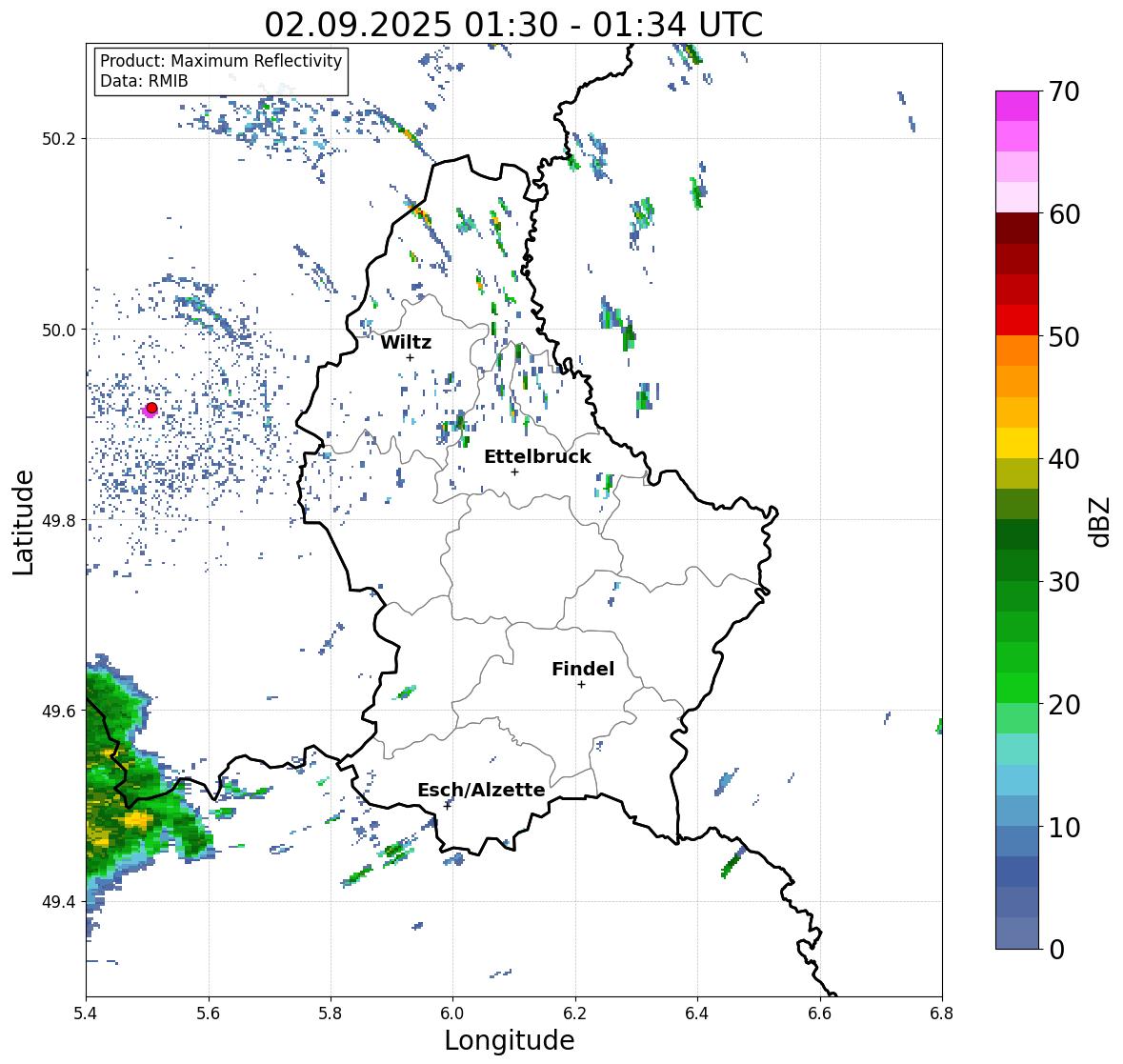Click the 5.6 longitude tick label
The height and width of the screenshot is (1064, 1123).
pos(209,1013)
